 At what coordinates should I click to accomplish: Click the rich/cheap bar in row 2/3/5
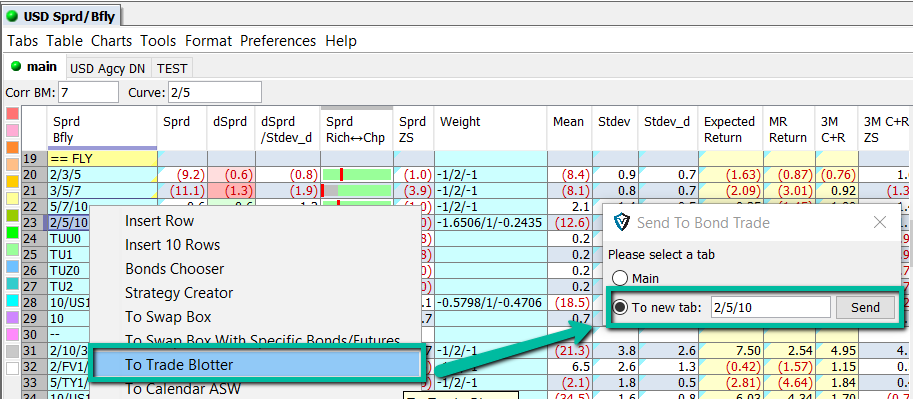pyautogui.click(x=356, y=175)
